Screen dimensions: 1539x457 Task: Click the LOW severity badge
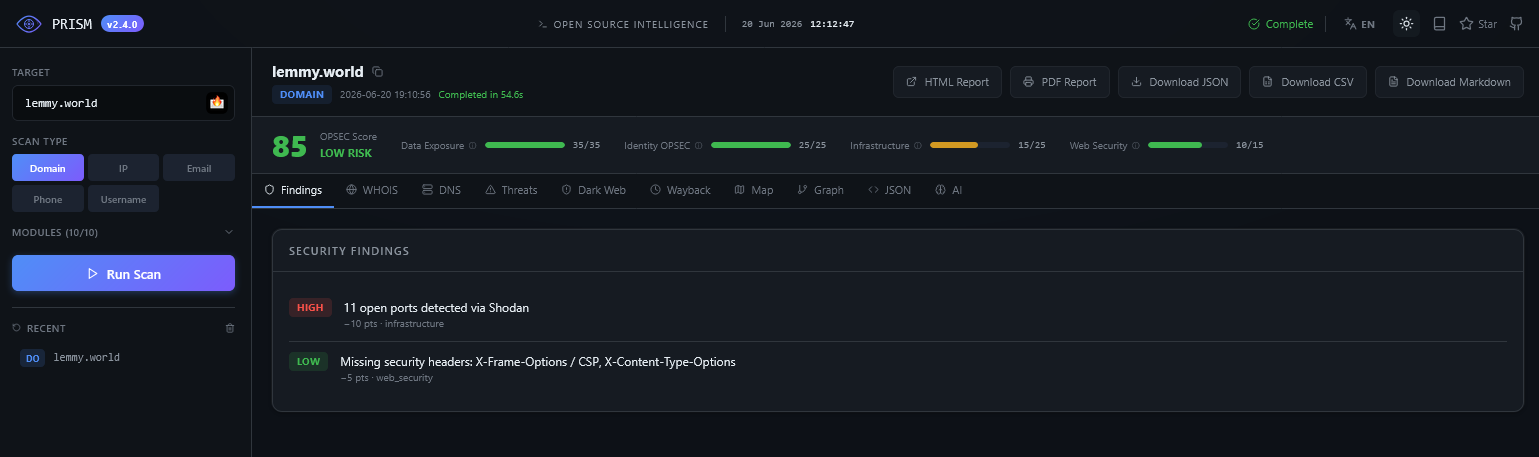pyautogui.click(x=308, y=362)
